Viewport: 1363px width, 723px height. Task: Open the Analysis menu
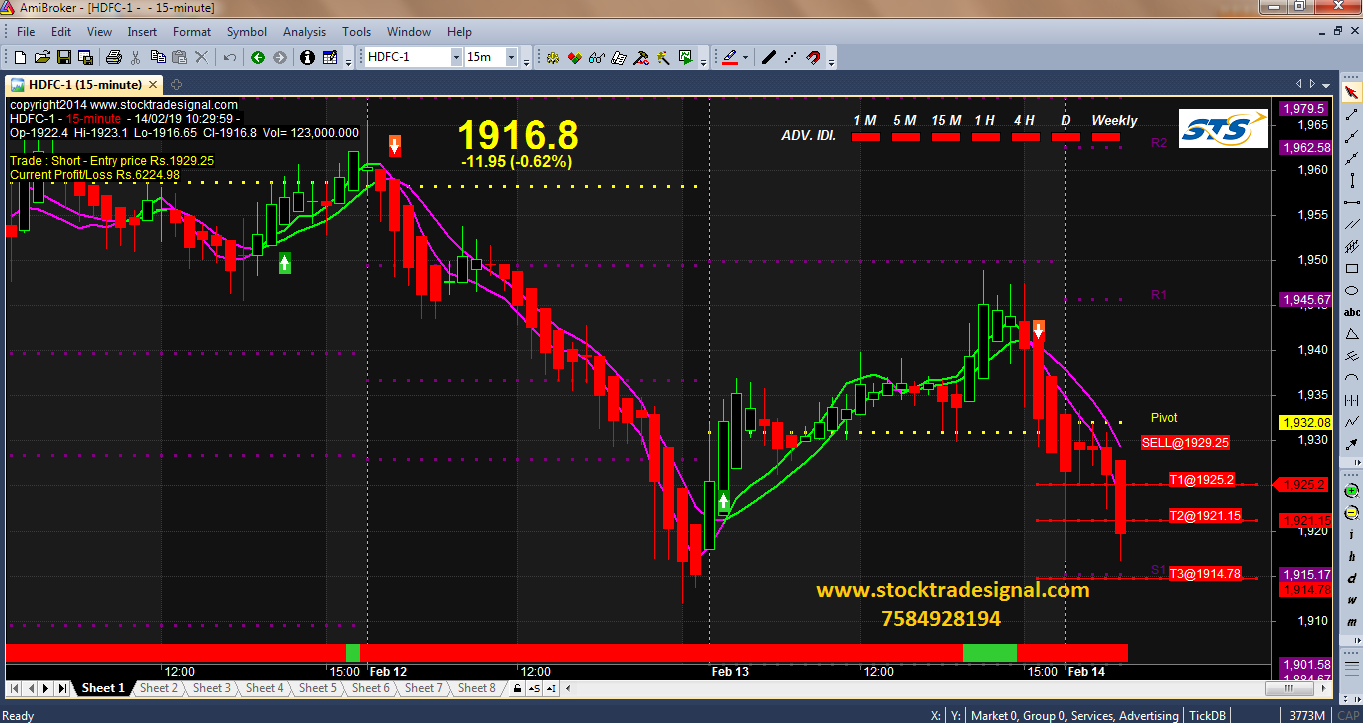tap(304, 32)
